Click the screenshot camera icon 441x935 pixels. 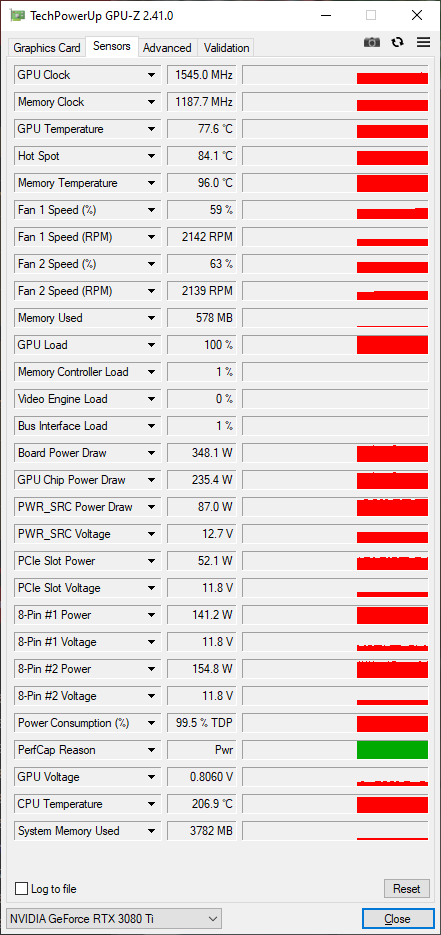372,42
